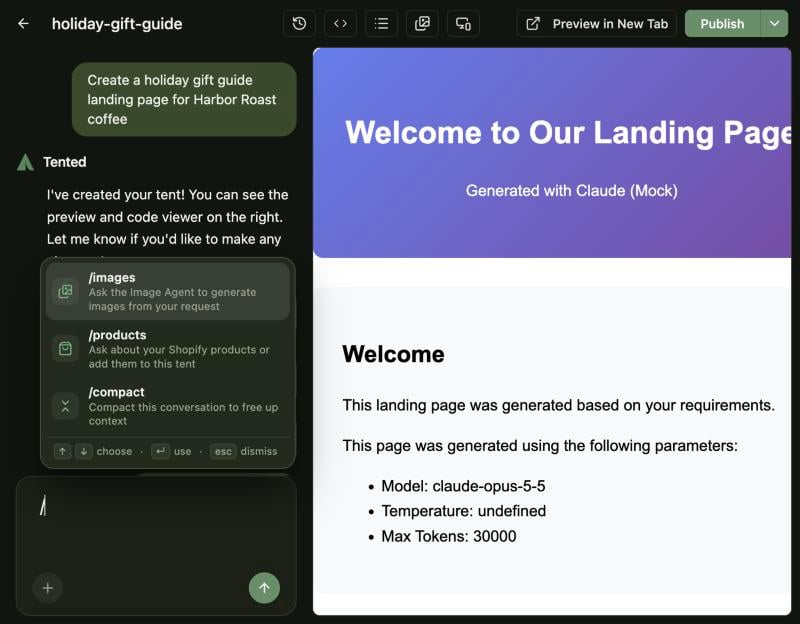Click 'Temperature: undefined' list item
Viewport: 800px width, 624px height.
tap(464, 511)
